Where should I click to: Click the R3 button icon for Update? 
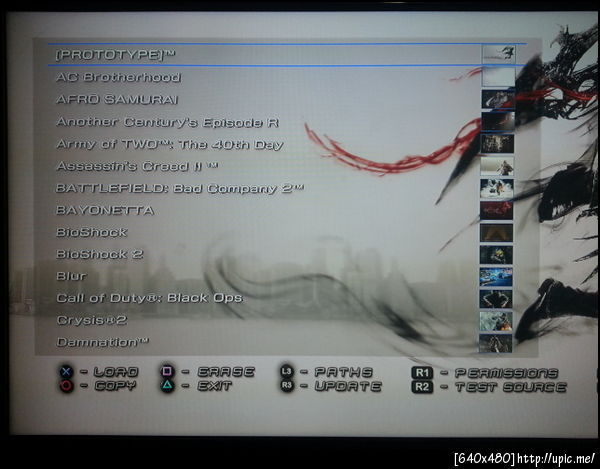(x=287, y=386)
